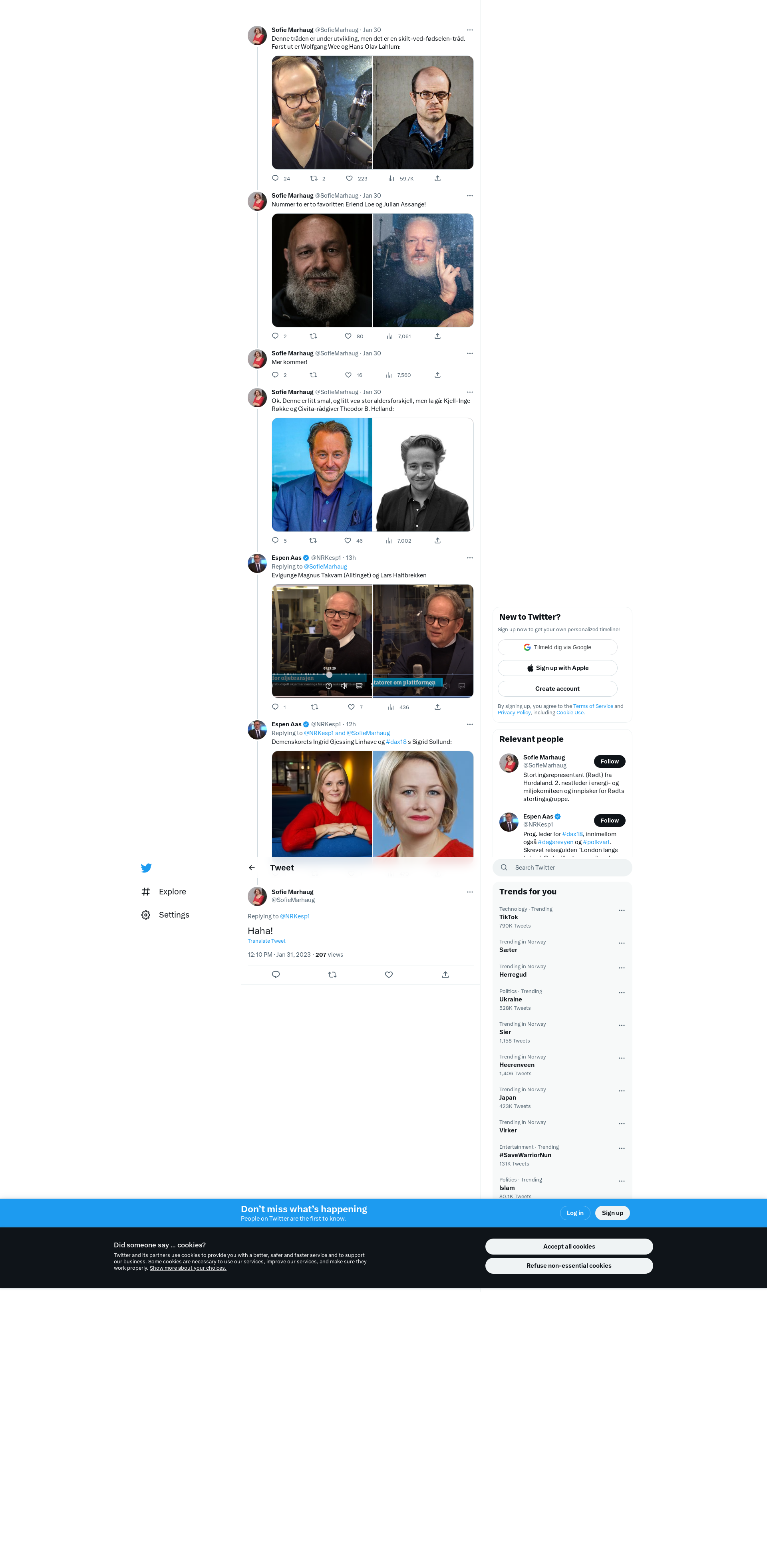Follow Espen Aas
Screen dimensions: 767x1568
point(609,821)
